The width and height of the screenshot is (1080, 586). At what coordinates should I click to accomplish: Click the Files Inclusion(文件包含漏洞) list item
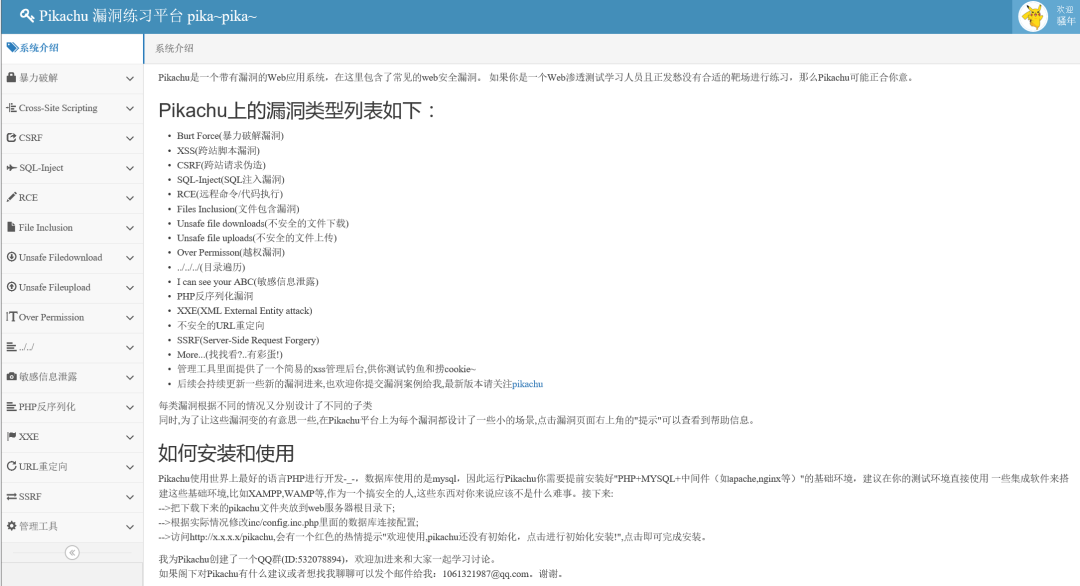[x=238, y=209]
